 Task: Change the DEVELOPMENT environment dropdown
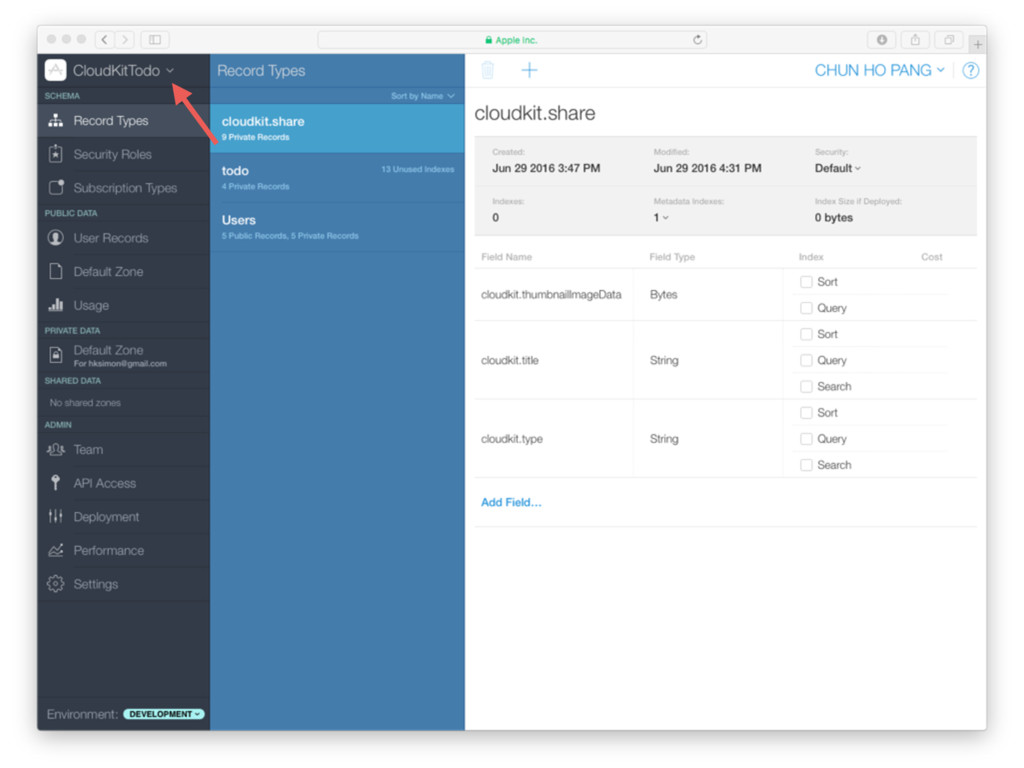click(164, 714)
